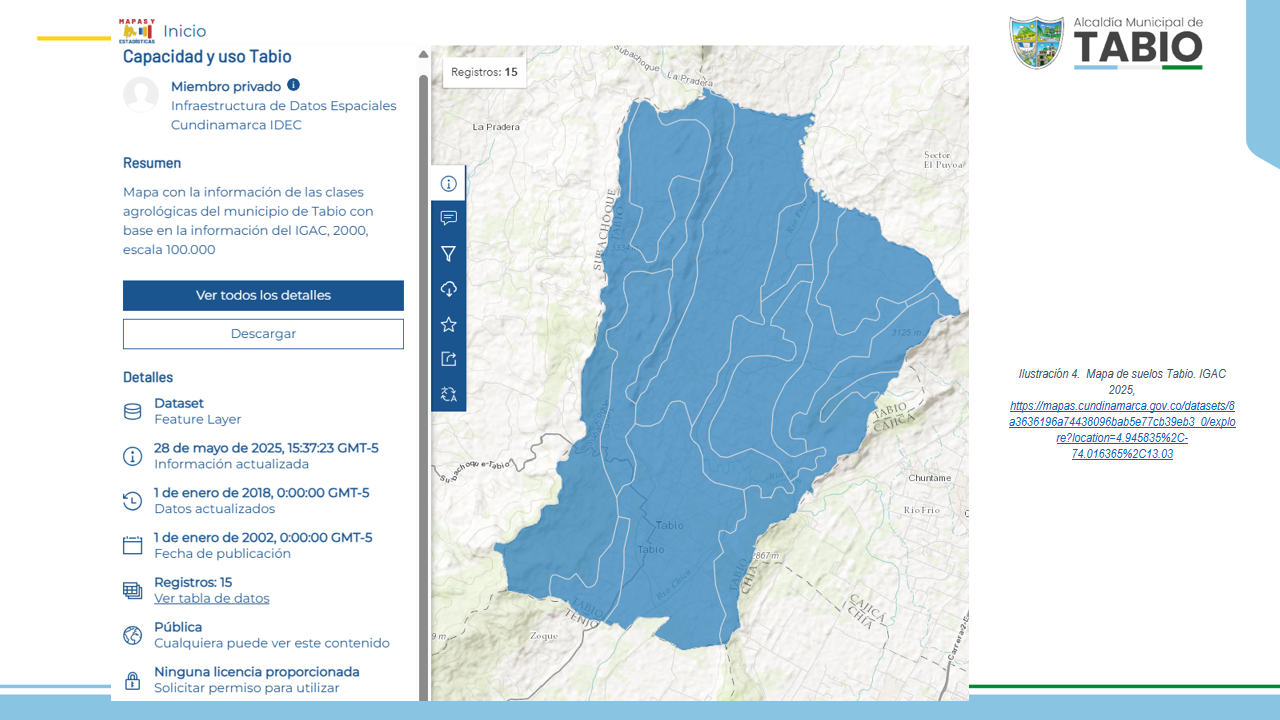Mark dataset as favorite with star icon
This screenshot has height=720, width=1280.
(448, 324)
